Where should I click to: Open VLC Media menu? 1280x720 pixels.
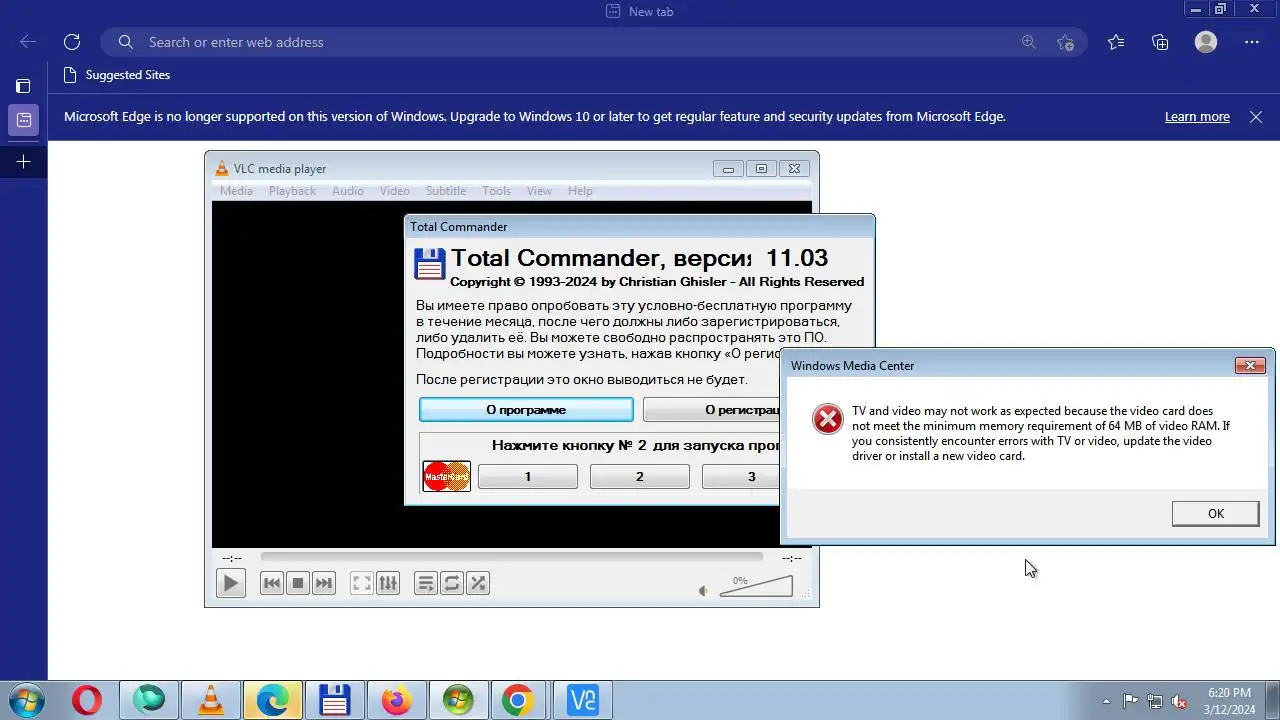pos(236,191)
